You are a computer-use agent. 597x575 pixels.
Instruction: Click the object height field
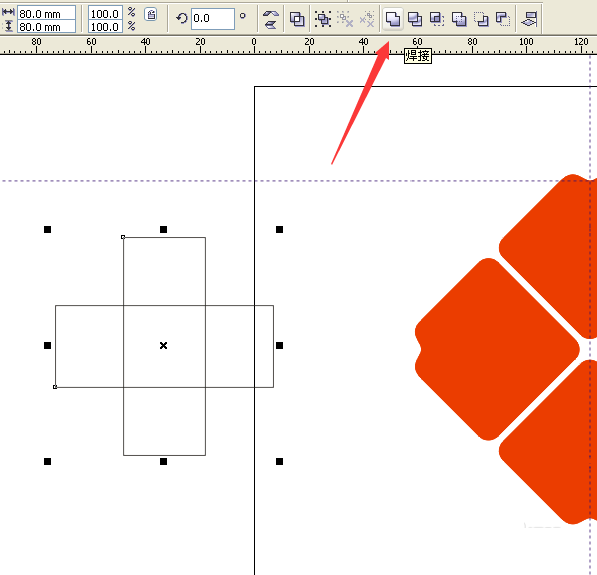pos(46,27)
